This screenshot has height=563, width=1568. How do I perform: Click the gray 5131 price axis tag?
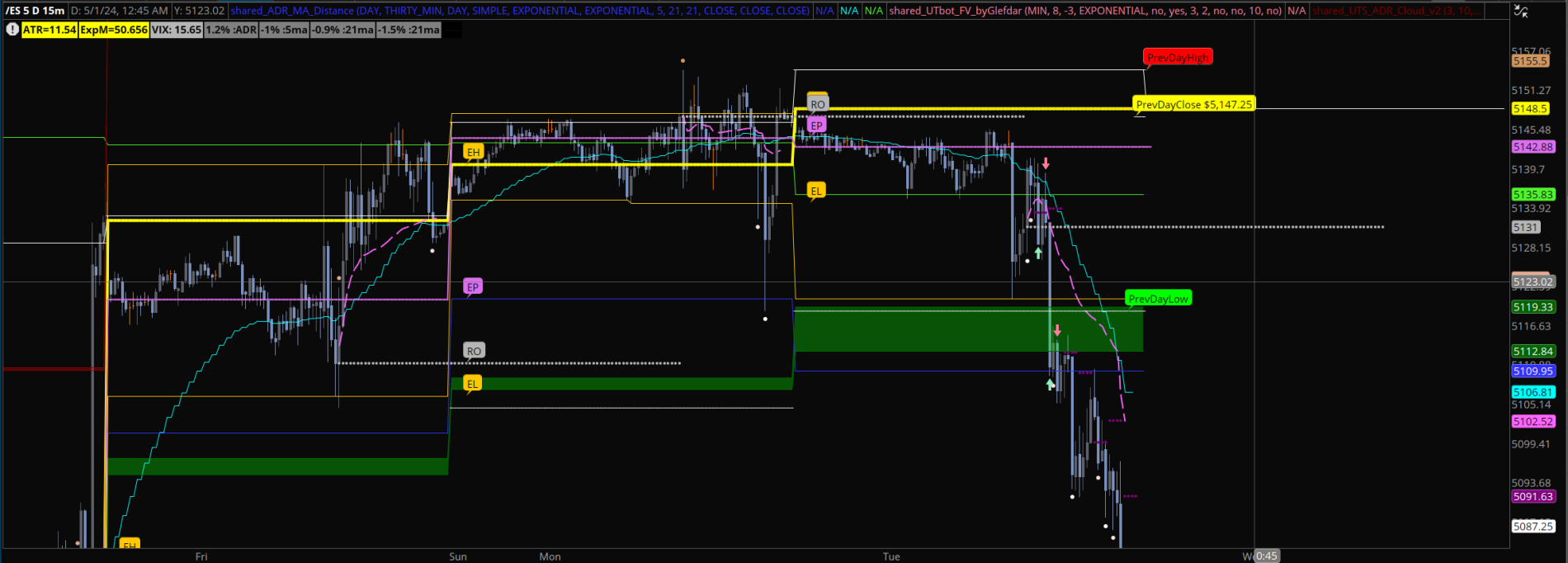(x=1526, y=227)
